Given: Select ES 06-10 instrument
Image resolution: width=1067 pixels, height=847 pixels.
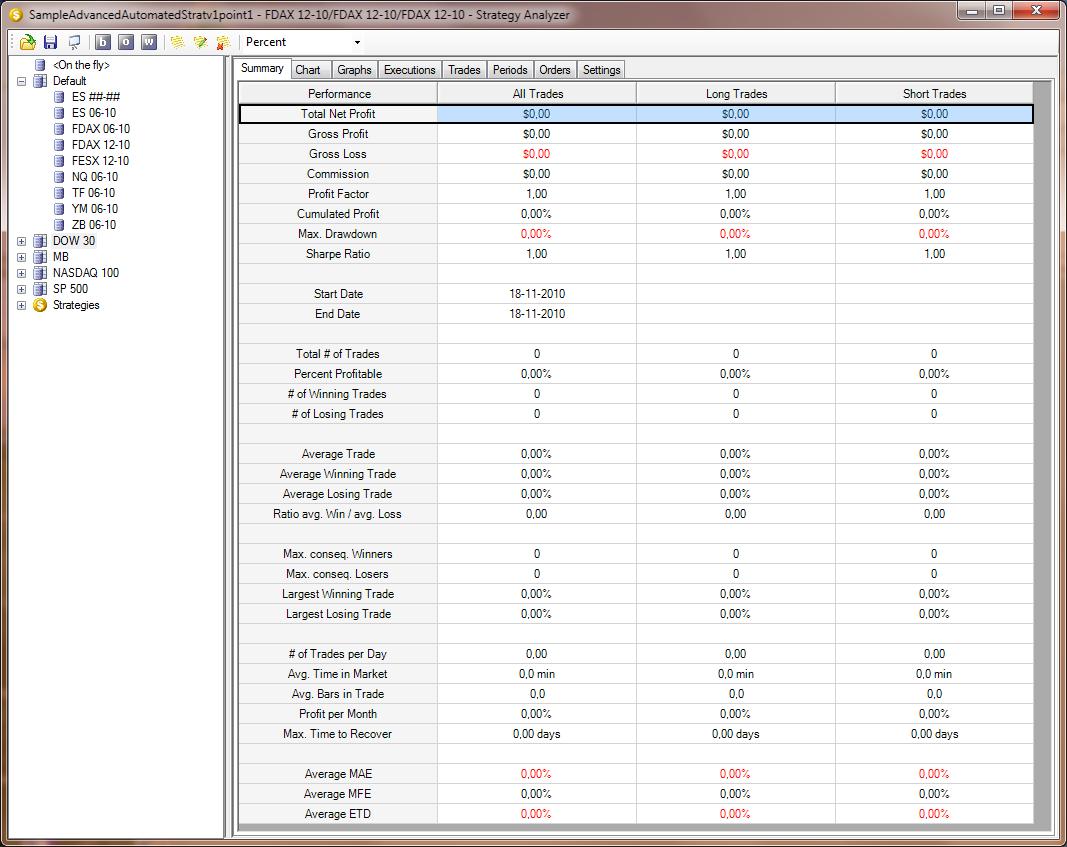Looking at the screenshot, I should coord(94,113).
